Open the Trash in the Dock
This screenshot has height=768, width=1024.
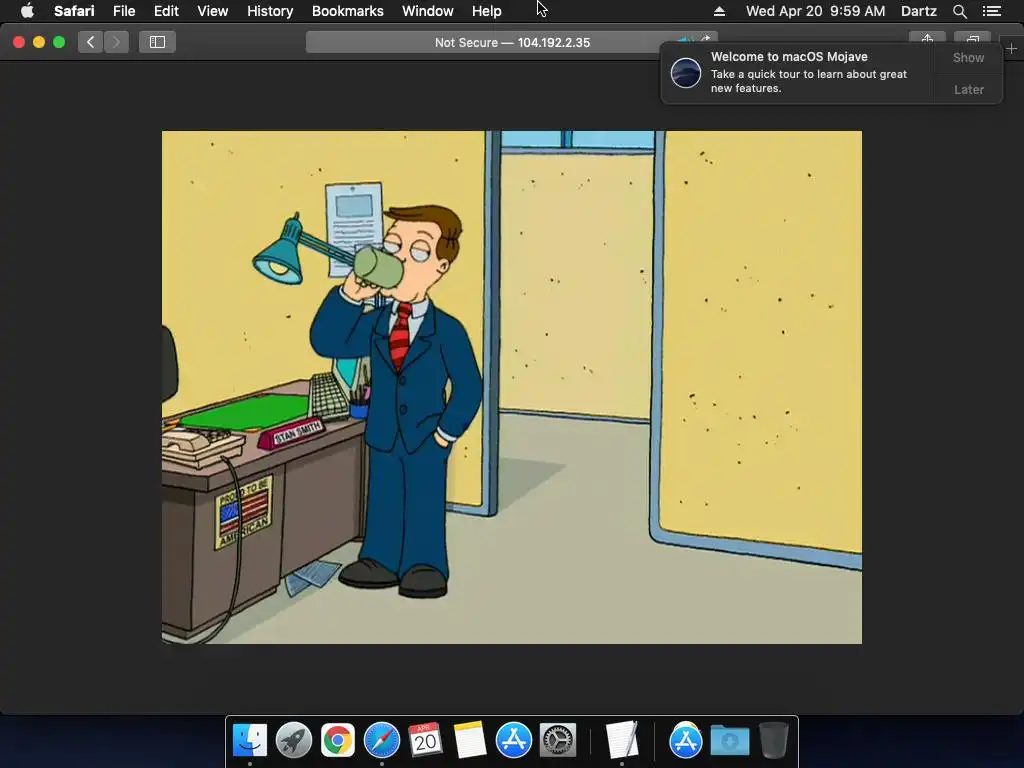pos(774,740)
